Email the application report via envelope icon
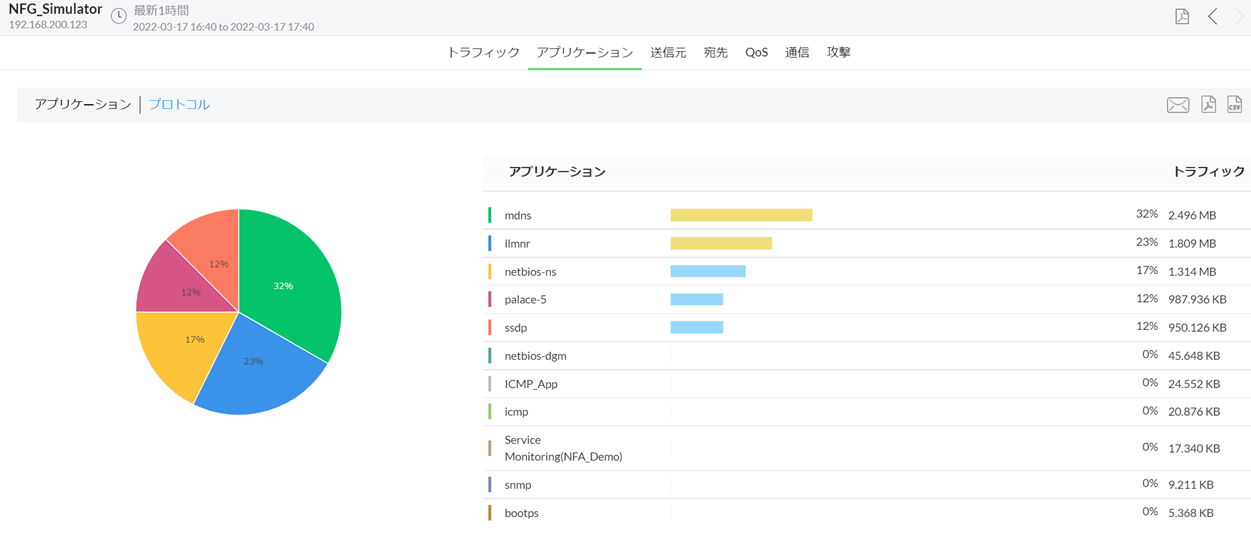 (x=1178, y=105)
